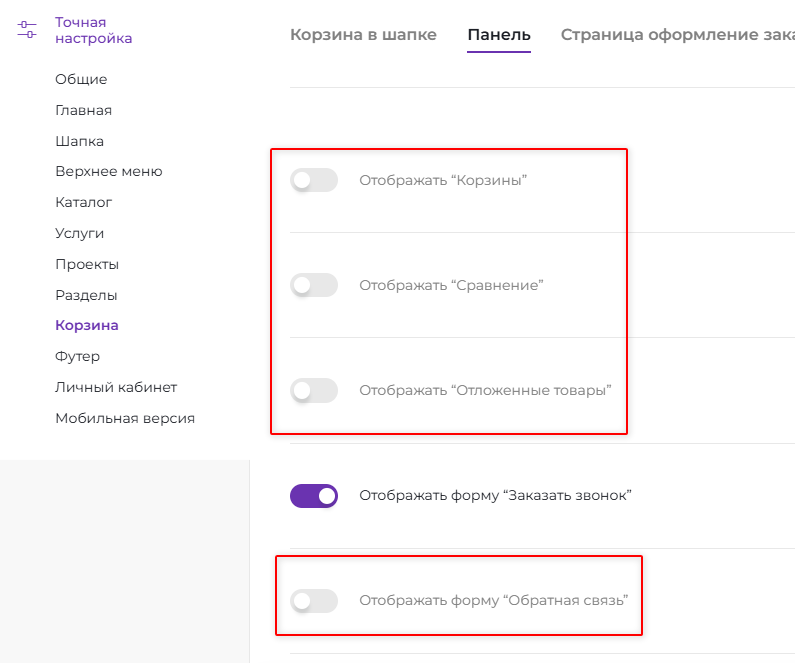
Task: Select "Разделы" in the sidebar menu
Action: click(86, 295)
